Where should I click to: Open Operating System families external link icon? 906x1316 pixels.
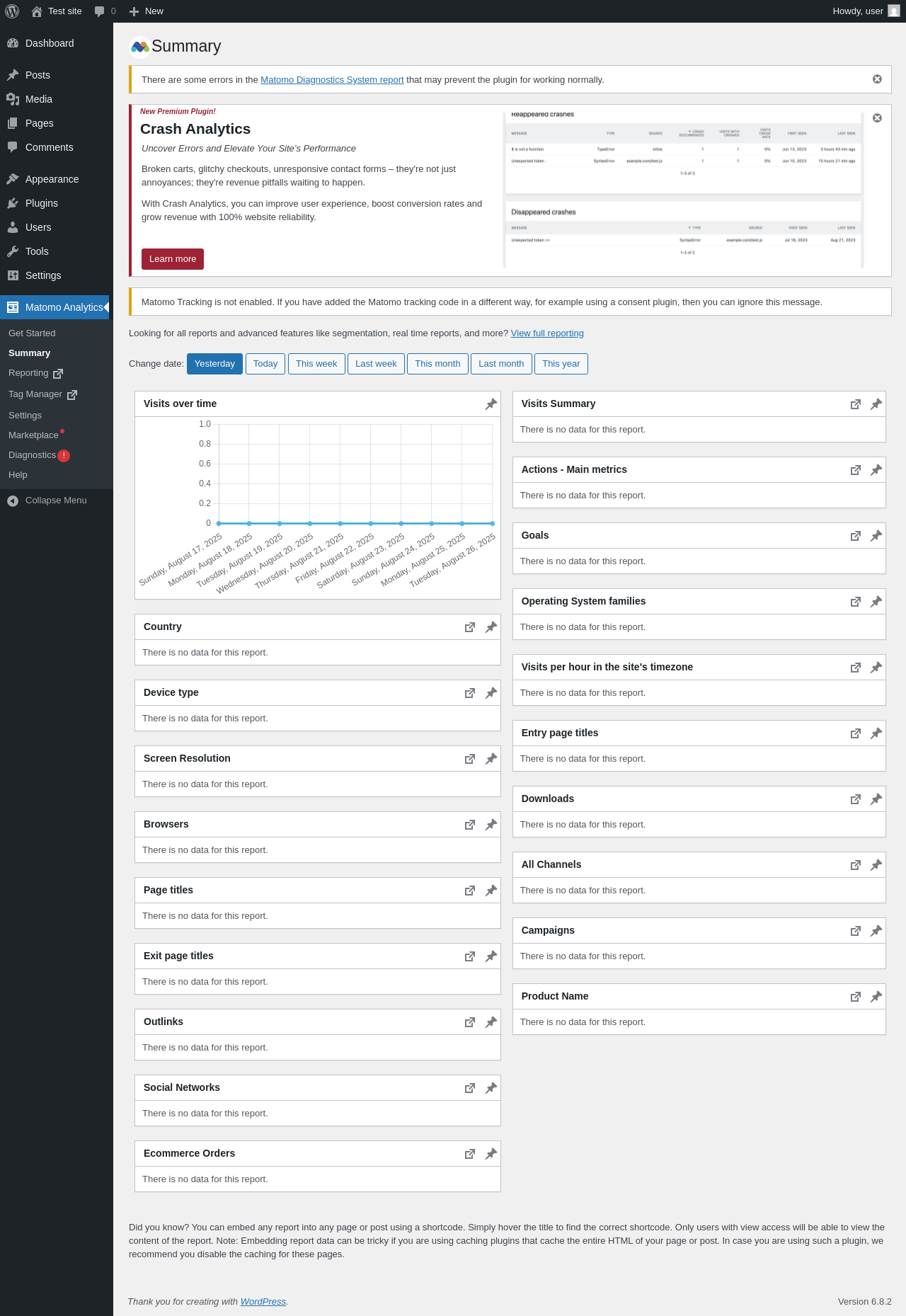pyautogui.click(x=856, y=602)
